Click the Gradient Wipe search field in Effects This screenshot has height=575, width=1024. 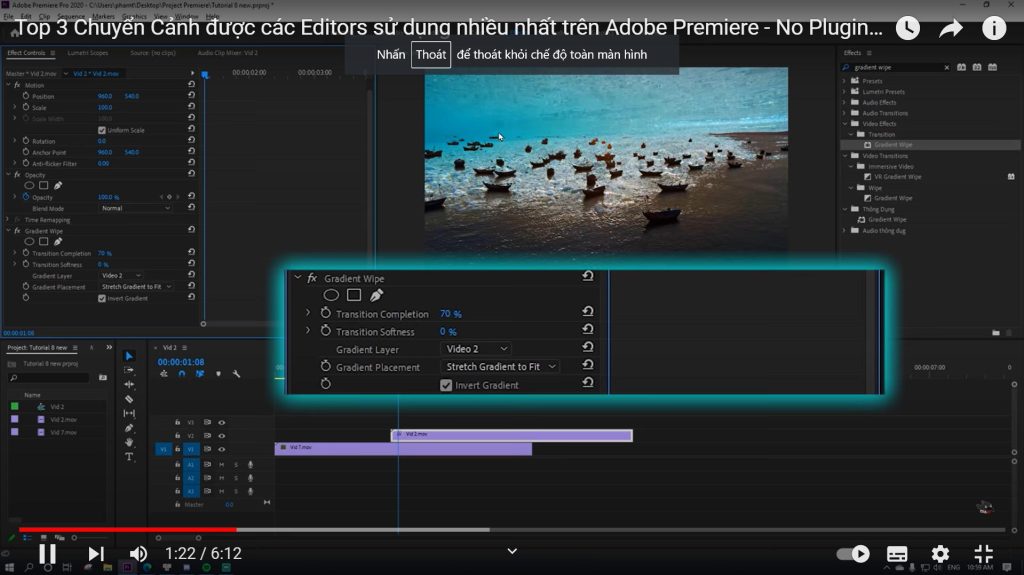pyautogui.click(x=896, y=67)
